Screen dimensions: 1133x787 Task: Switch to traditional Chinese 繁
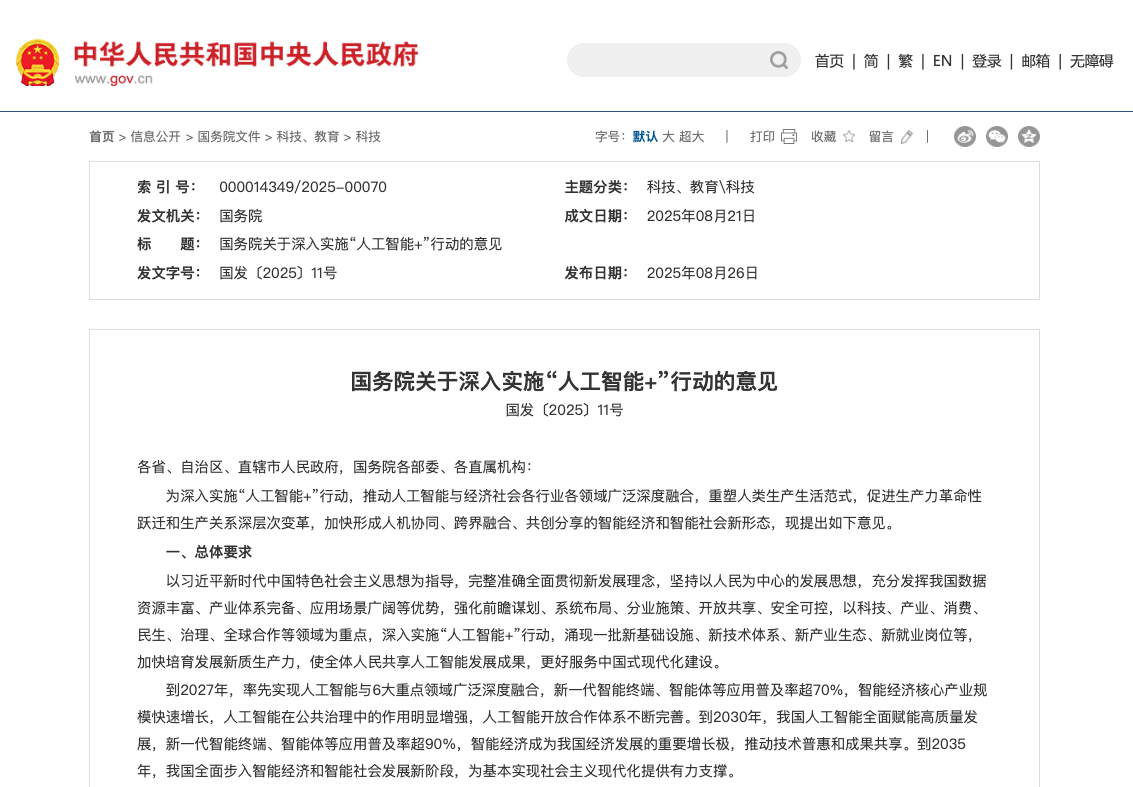(x=905, y=60)
